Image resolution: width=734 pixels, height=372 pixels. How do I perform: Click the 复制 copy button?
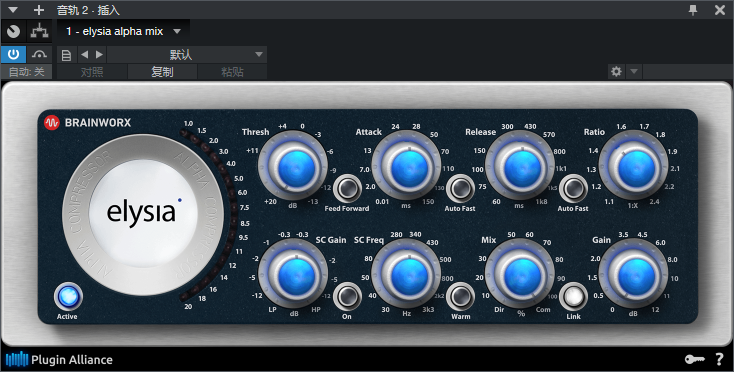click(x=162, y=72)
